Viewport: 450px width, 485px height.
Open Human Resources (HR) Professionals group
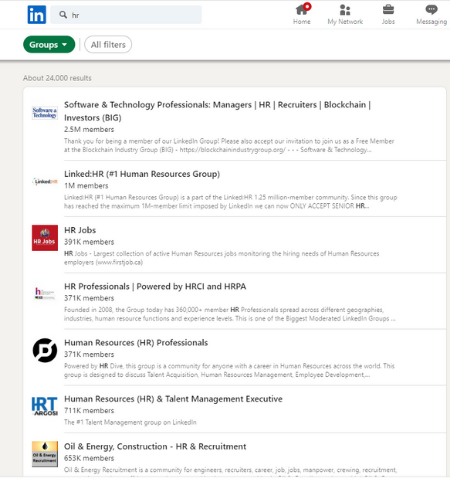click(x=136, y=343)
